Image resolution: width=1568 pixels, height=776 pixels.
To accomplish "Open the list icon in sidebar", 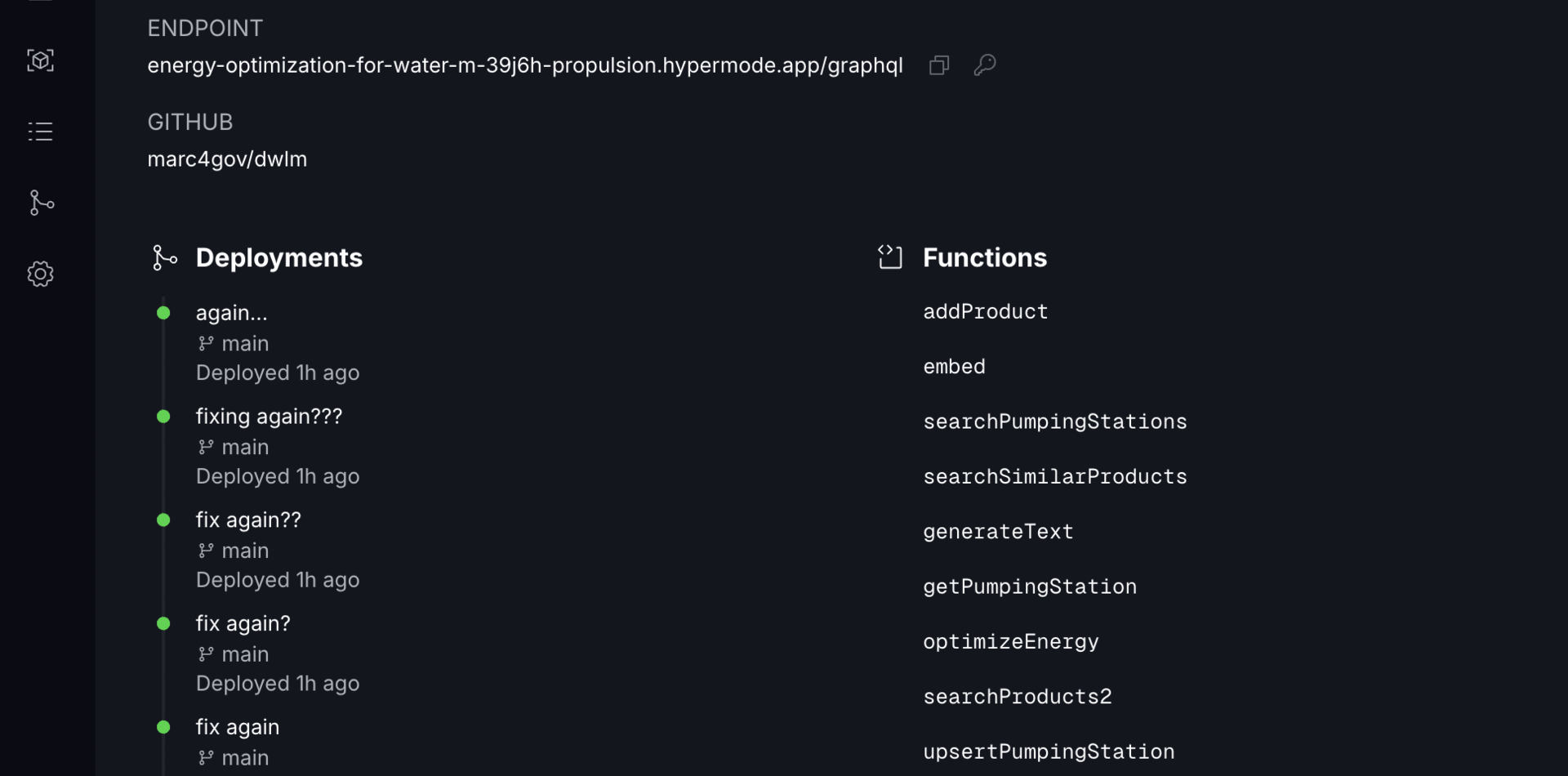I will (40, 132).
